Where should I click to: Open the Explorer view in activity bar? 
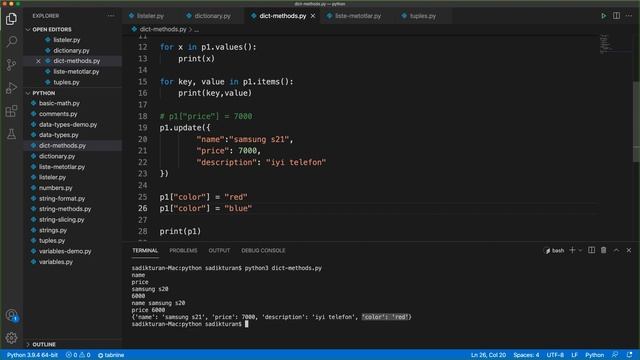tap(11, 19)
